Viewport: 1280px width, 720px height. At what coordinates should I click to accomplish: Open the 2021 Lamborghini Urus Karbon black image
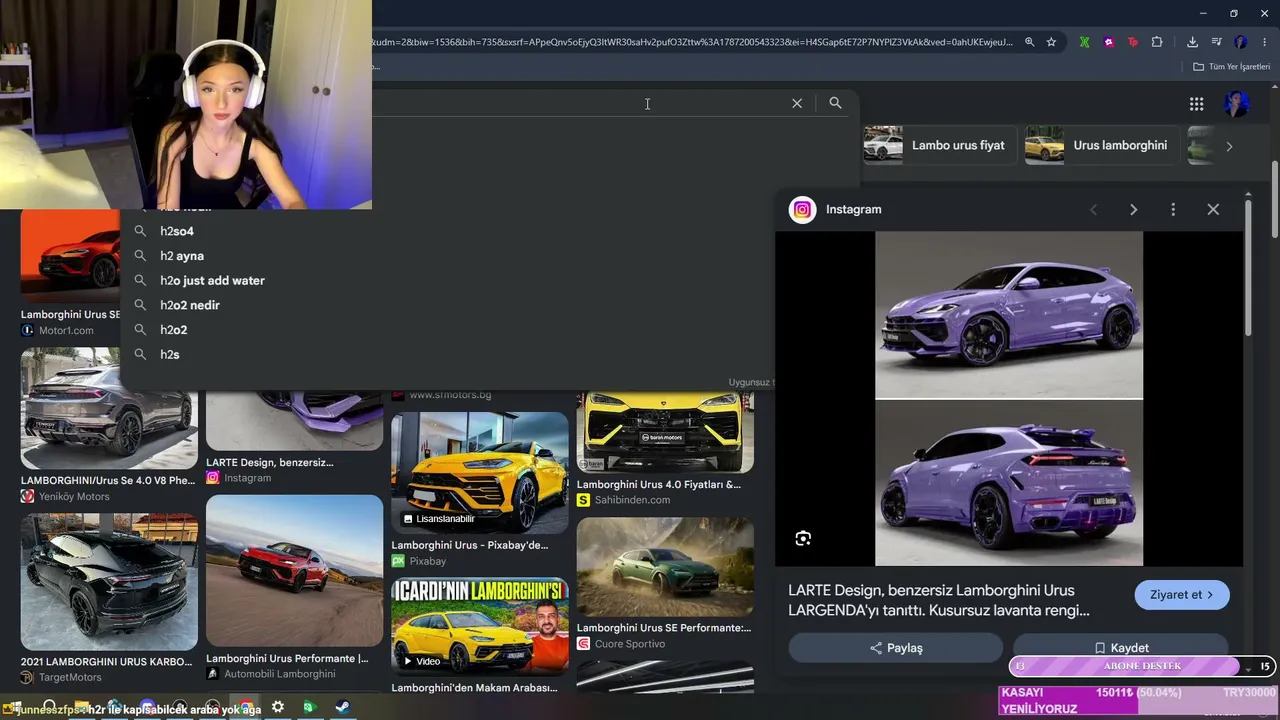click(x=109, y=581)
